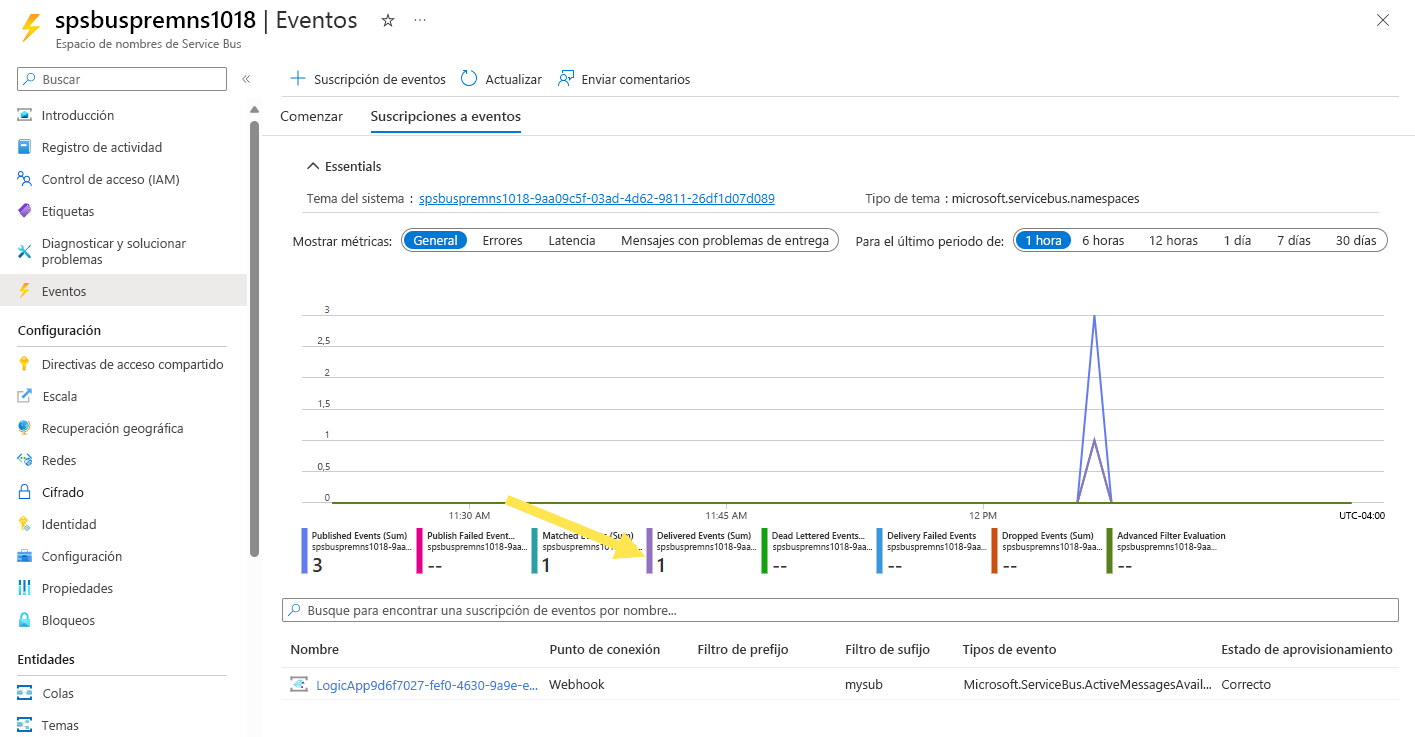
Task: Set period to 1 hora
Action: point(1043,240)
